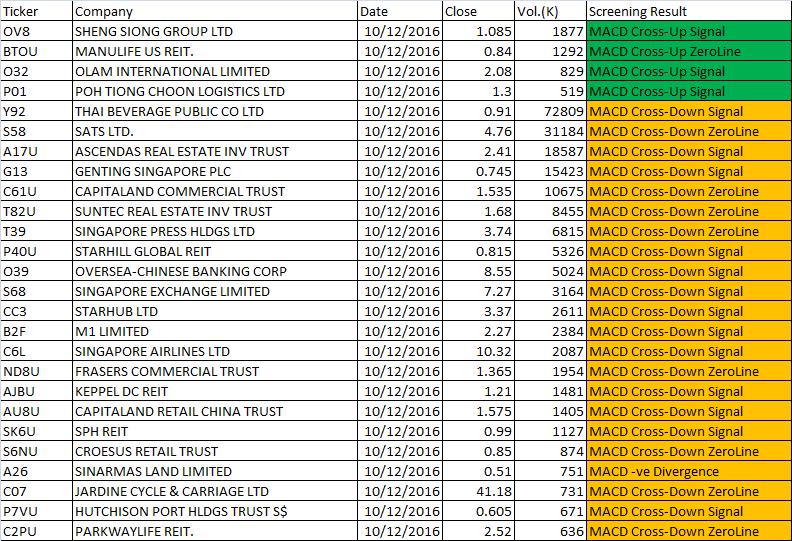Click volume cell 31184
Image resolution: width=792 pixels, height=541 pixels.
[x=551, y=131]
